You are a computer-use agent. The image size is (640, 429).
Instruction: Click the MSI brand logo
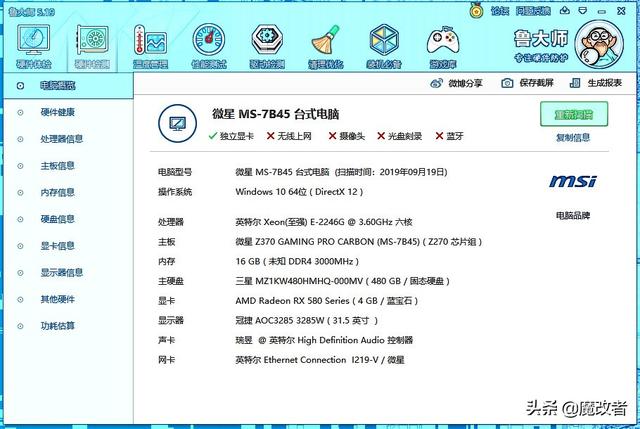573,181
